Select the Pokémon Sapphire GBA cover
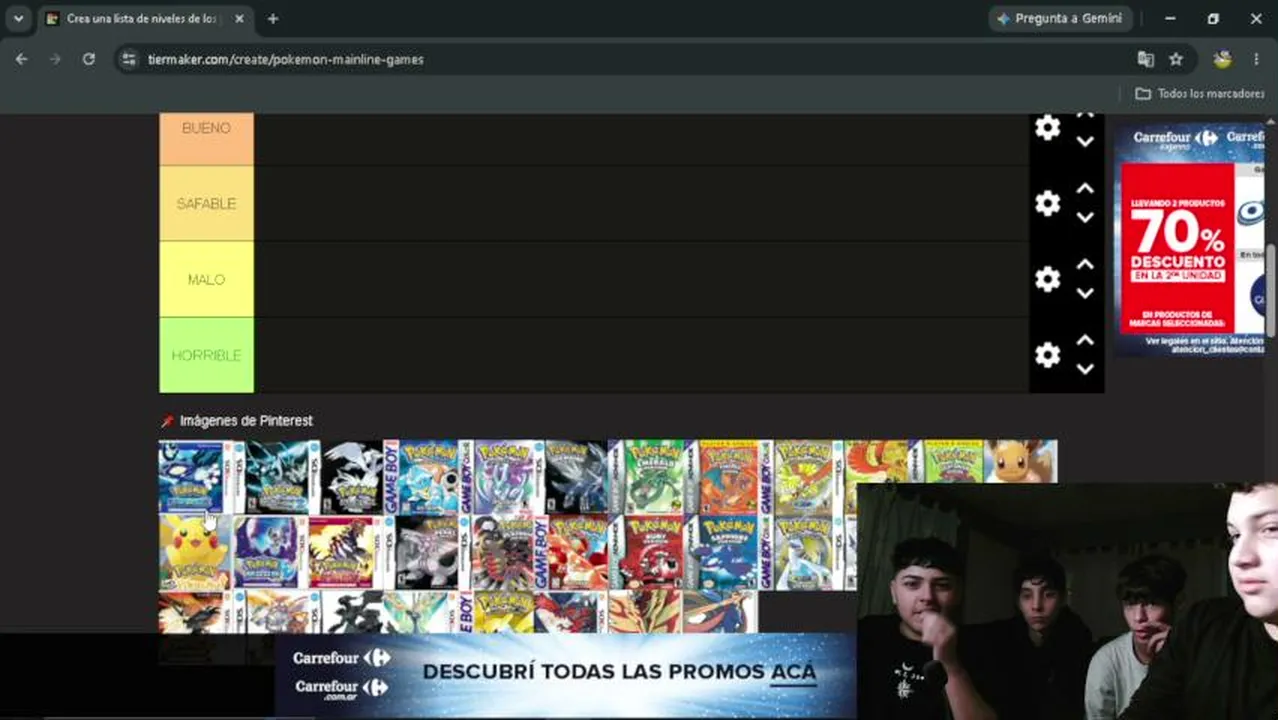This screenshot has height=720, width=1278. [x=721, y=552]
